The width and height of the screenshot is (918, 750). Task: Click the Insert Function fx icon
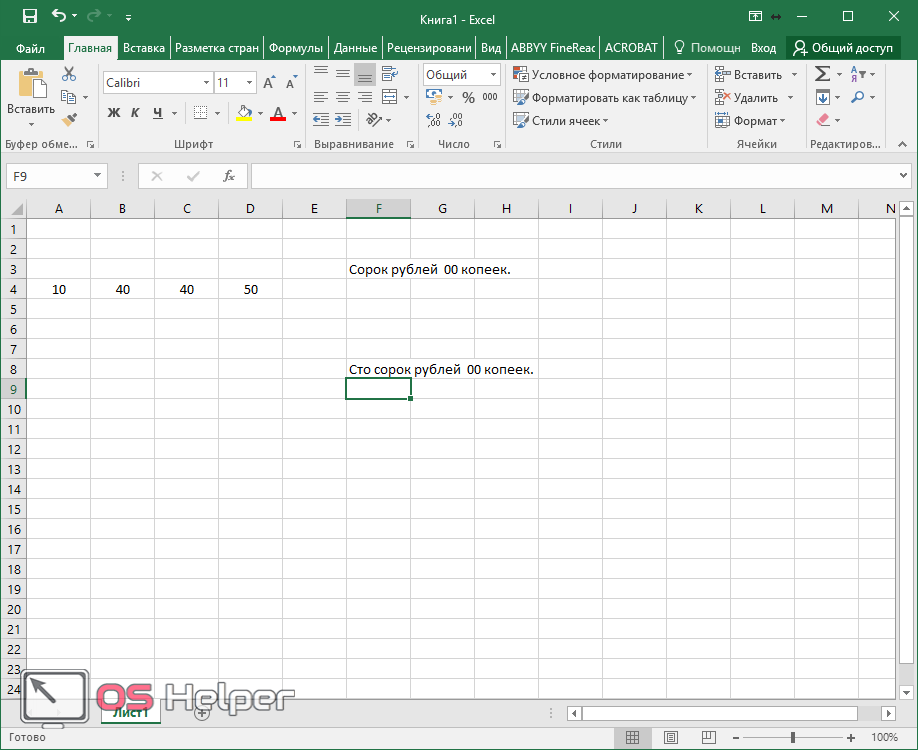(229, 176)
